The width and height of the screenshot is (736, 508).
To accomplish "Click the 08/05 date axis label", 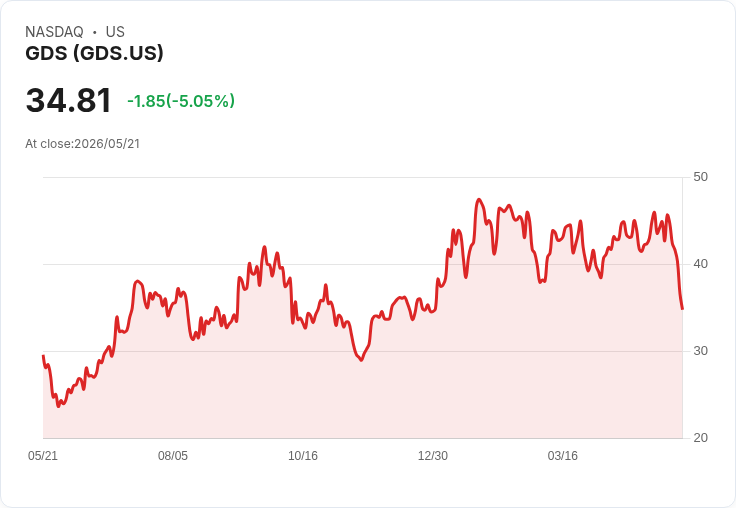I will (173, 455).
